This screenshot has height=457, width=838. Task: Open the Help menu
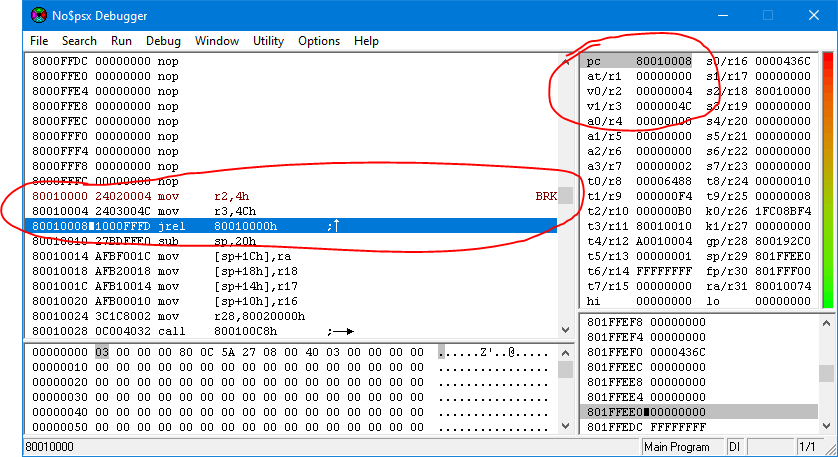[x=366, y=41]
